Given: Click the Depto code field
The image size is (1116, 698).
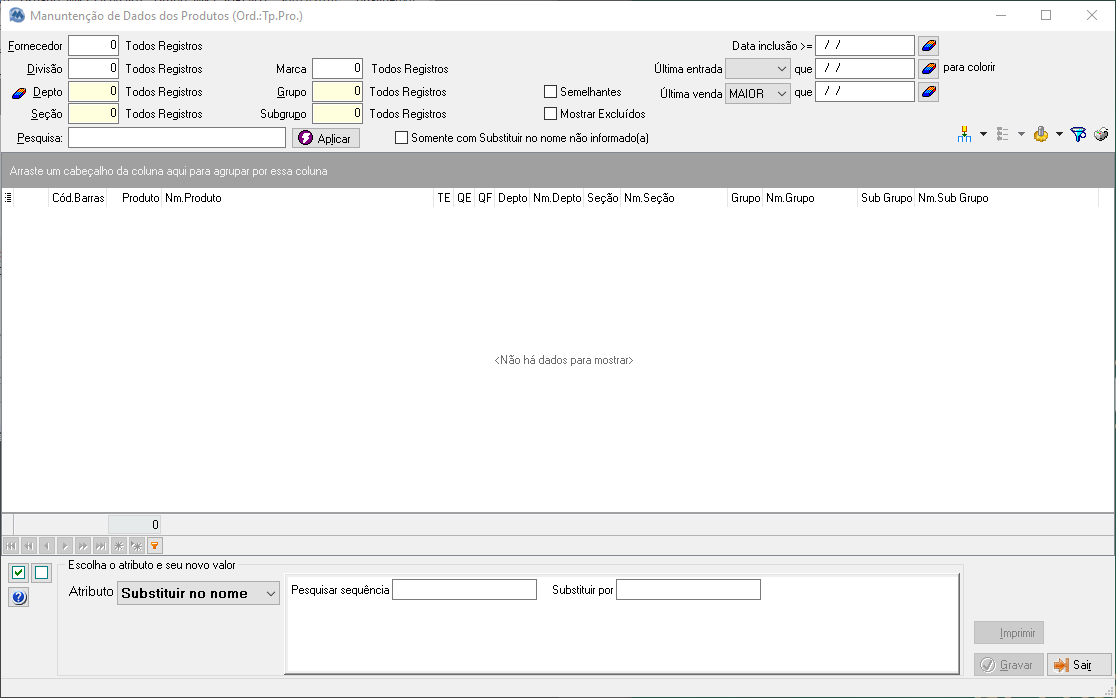Looking at the screenshot, I should pos(93,92).
